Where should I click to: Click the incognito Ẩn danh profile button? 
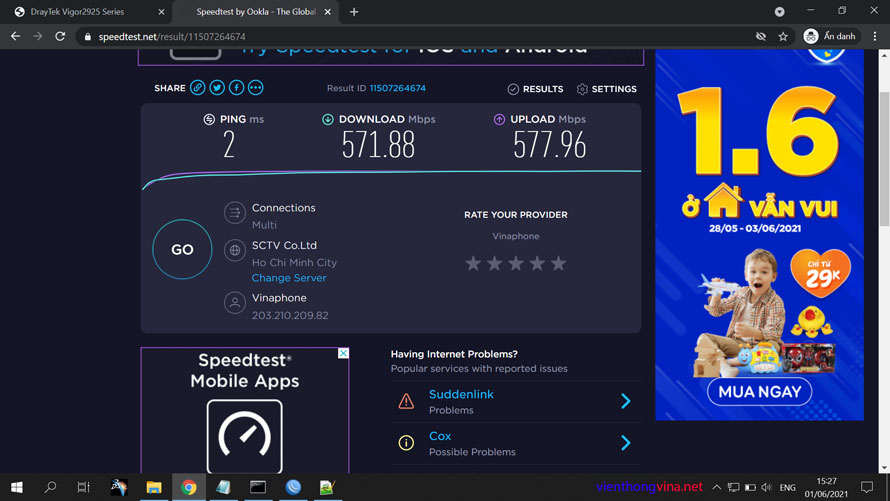coord(830,36)
